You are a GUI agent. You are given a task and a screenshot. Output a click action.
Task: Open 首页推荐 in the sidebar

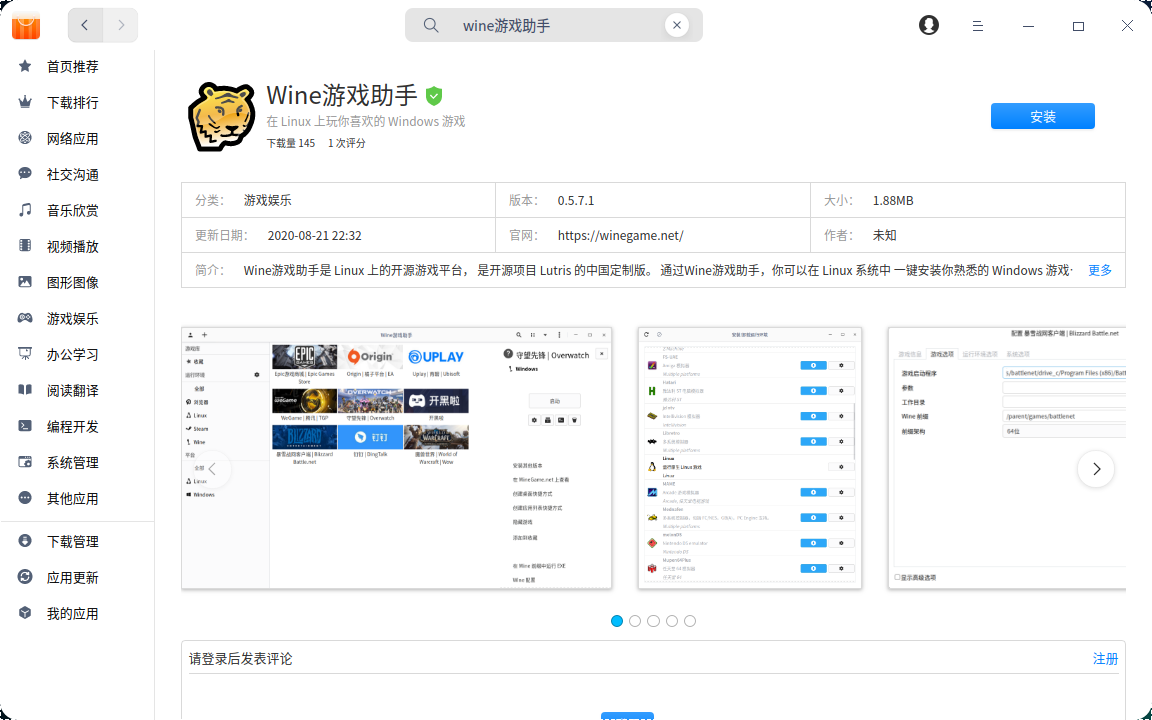click(x=72, y=67)
